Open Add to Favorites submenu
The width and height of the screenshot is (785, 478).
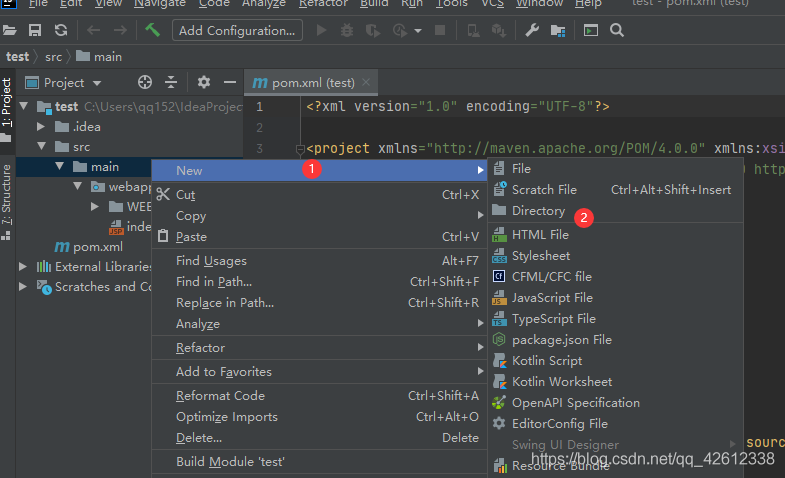pos(319,372)
